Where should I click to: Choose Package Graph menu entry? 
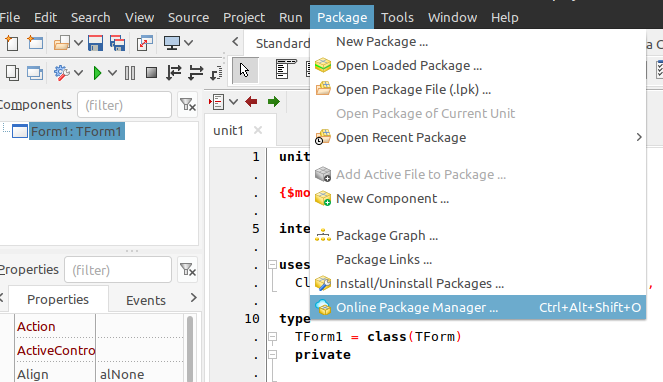pos(478,235)
